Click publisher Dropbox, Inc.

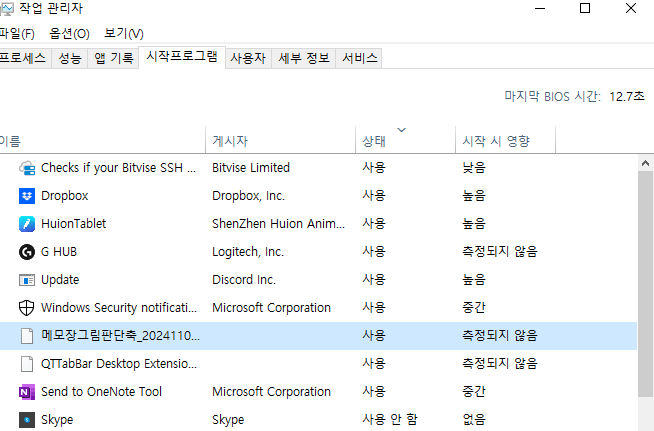248,196
